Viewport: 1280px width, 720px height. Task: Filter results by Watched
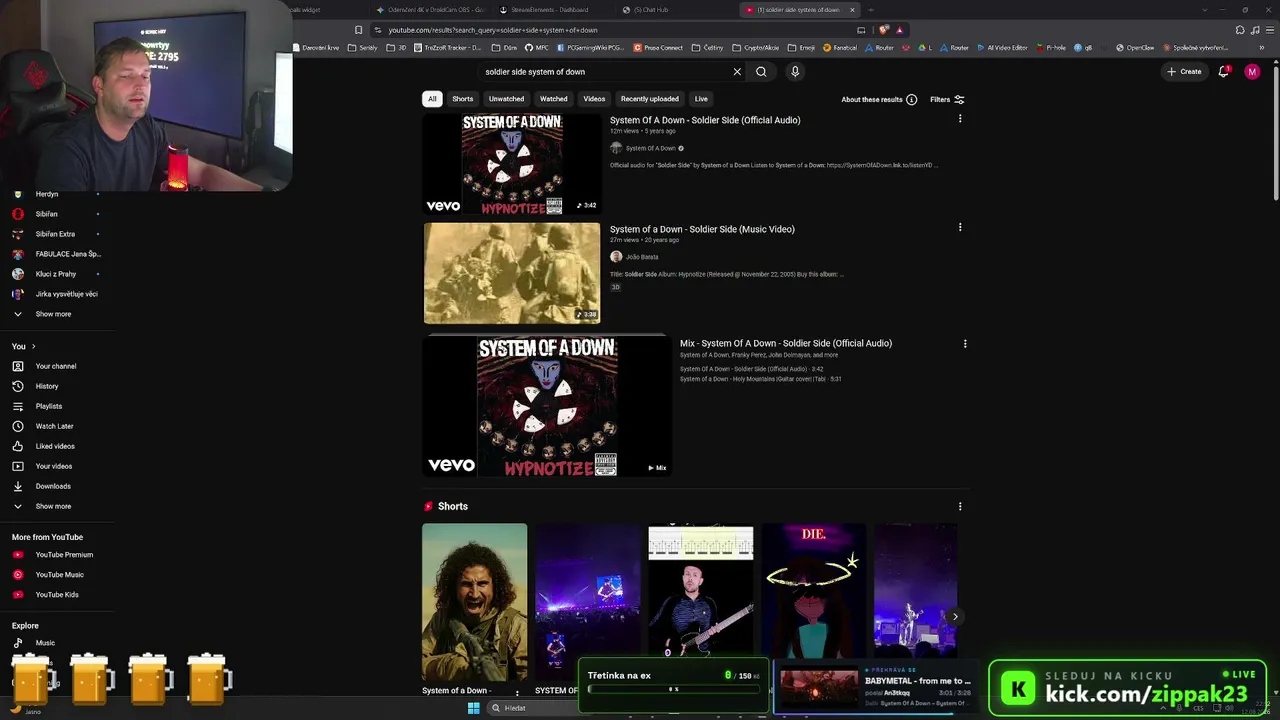pos(554,99)
